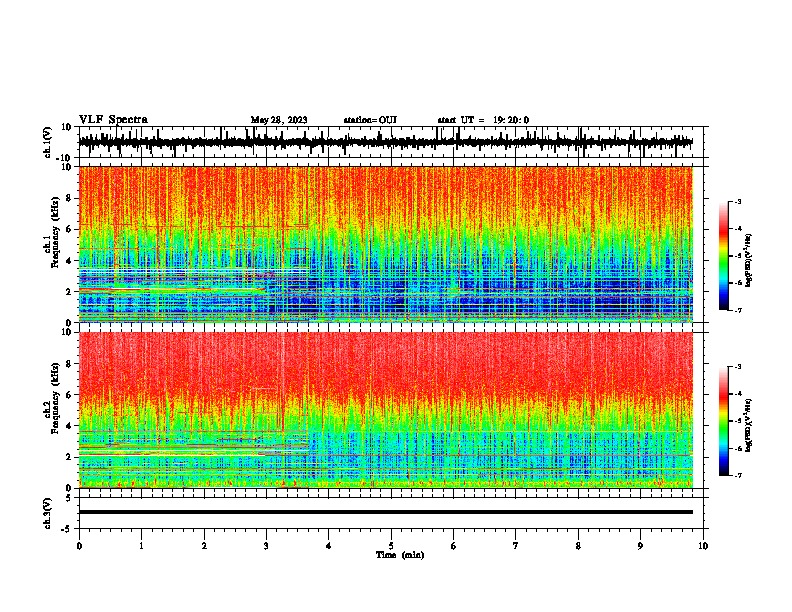Click the "ch.1(V)" axis label
This screenshot has height=612, width=792.
click(48, 142)
